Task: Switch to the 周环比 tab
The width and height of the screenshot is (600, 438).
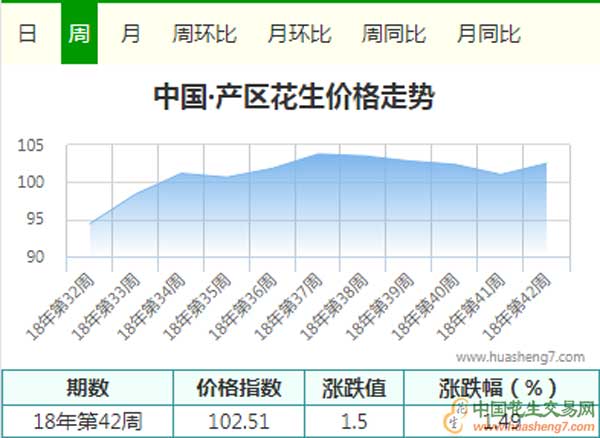Action: point(204,33)
